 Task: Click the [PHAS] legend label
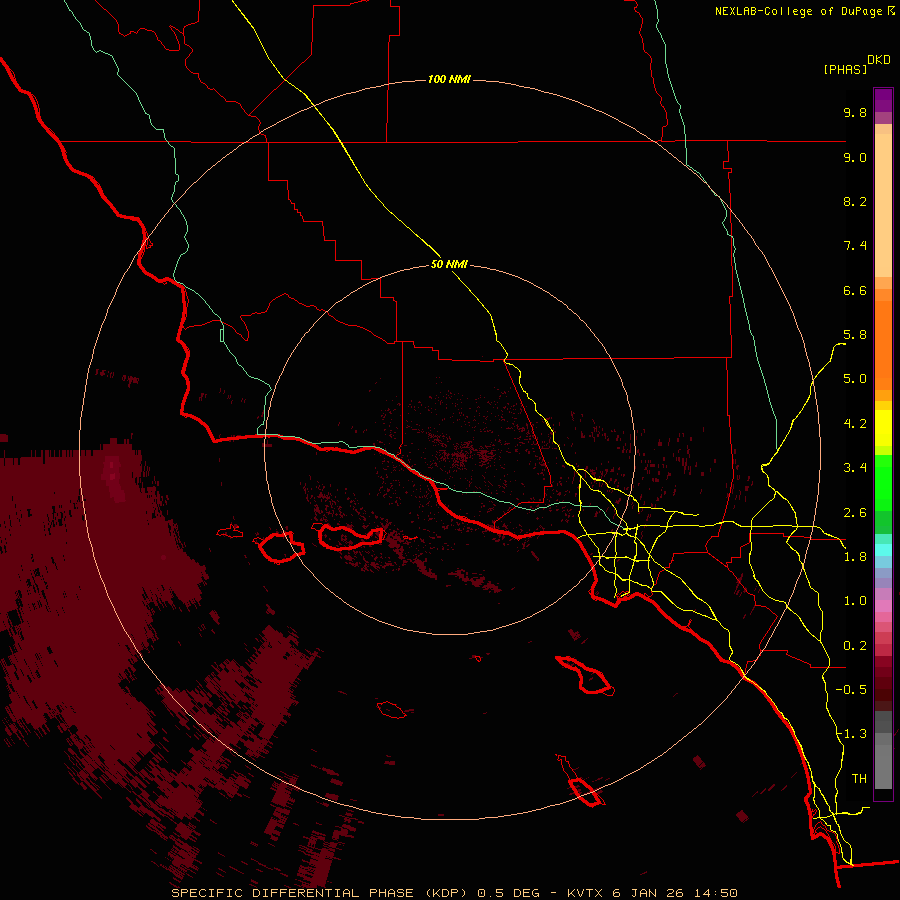[845, 69]
